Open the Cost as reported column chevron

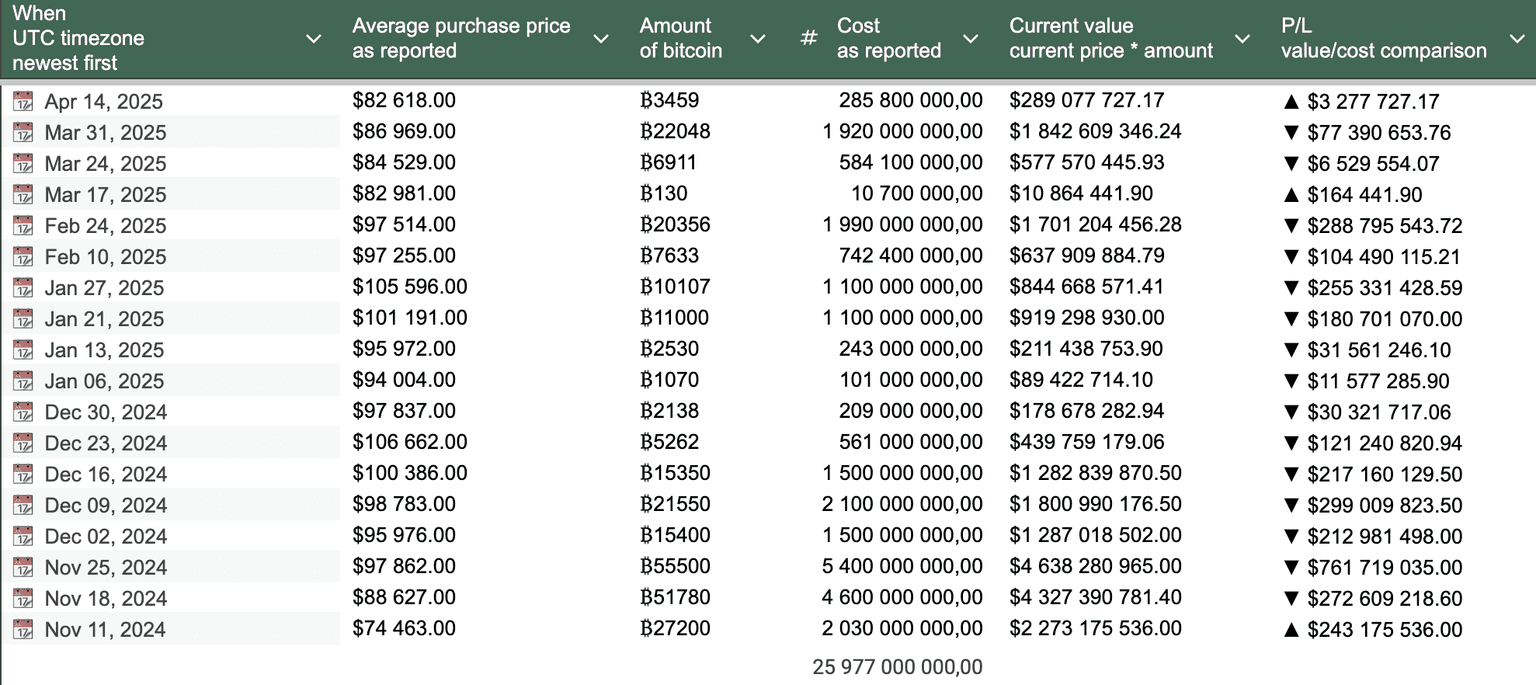pos(970,39)
